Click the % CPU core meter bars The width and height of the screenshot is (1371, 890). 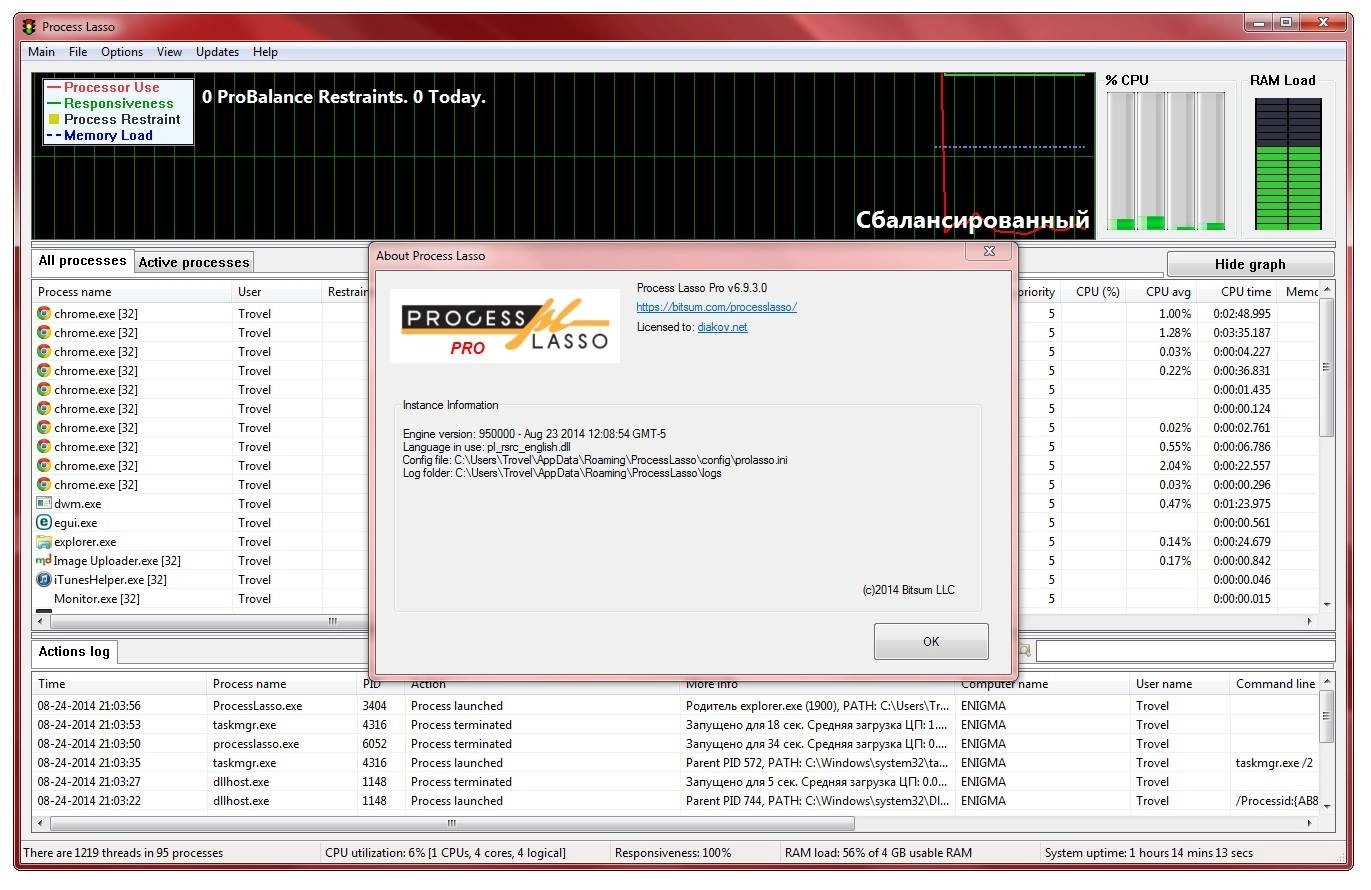1166,161
